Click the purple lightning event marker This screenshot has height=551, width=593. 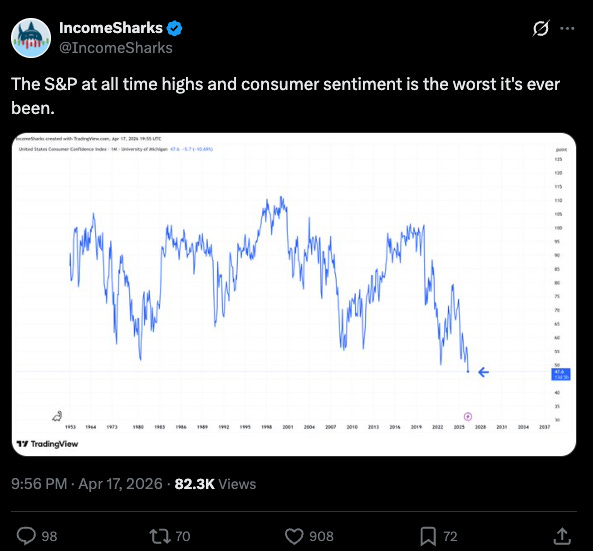click(468, 416)
